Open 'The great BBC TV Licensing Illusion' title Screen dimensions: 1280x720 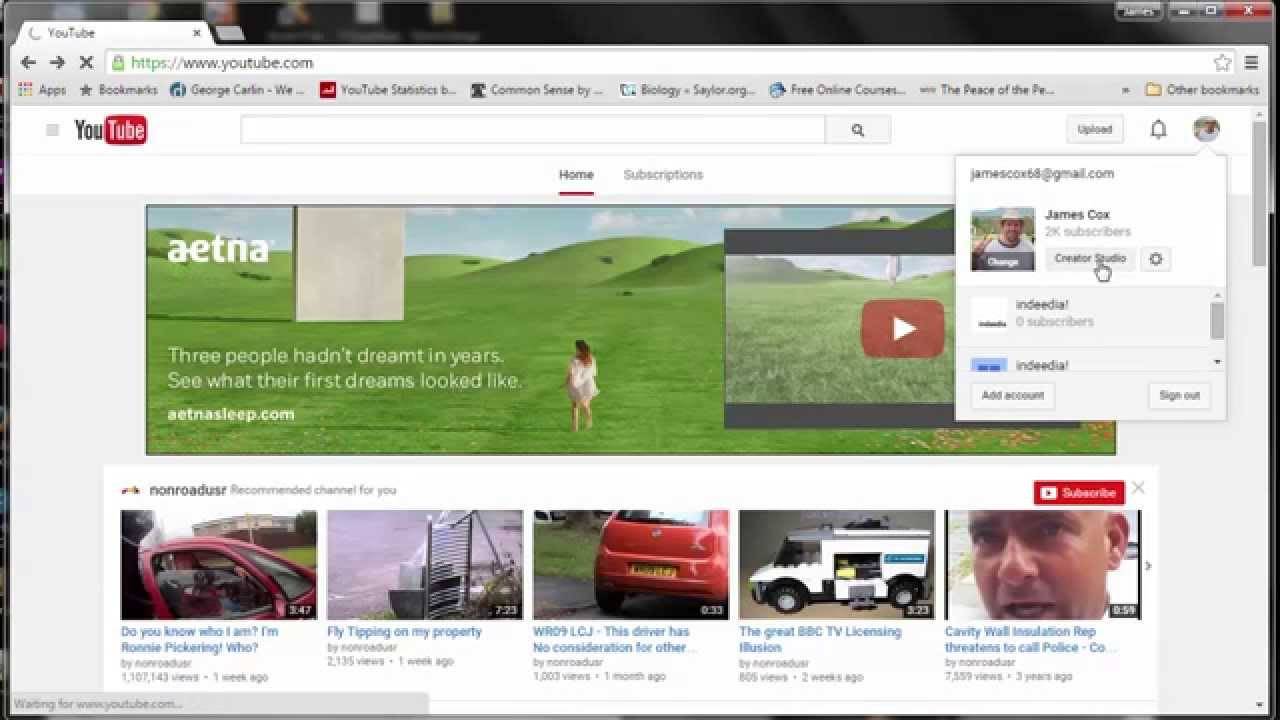point(820,639)
